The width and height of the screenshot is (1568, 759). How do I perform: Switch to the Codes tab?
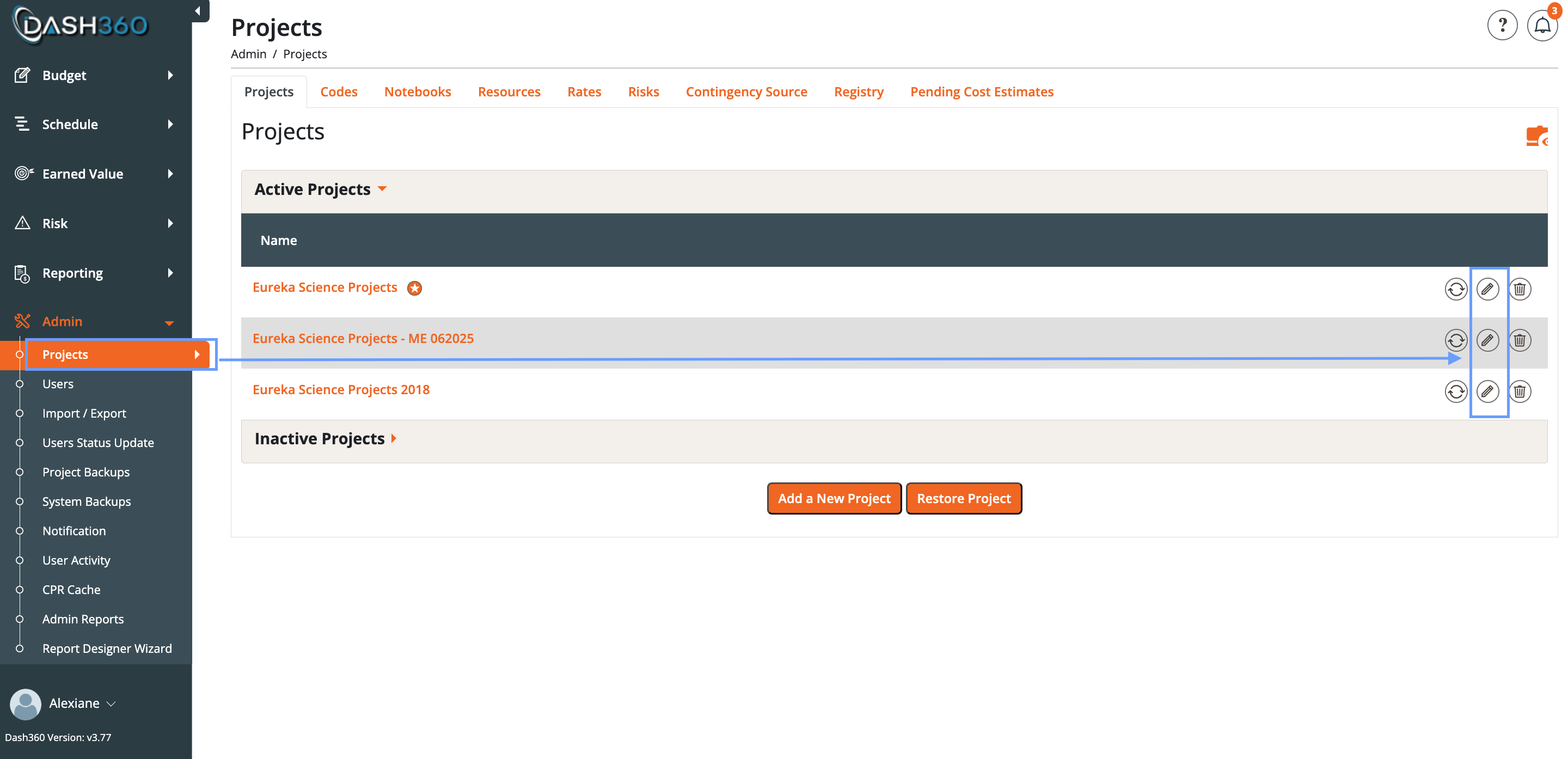tap(339, 92)
